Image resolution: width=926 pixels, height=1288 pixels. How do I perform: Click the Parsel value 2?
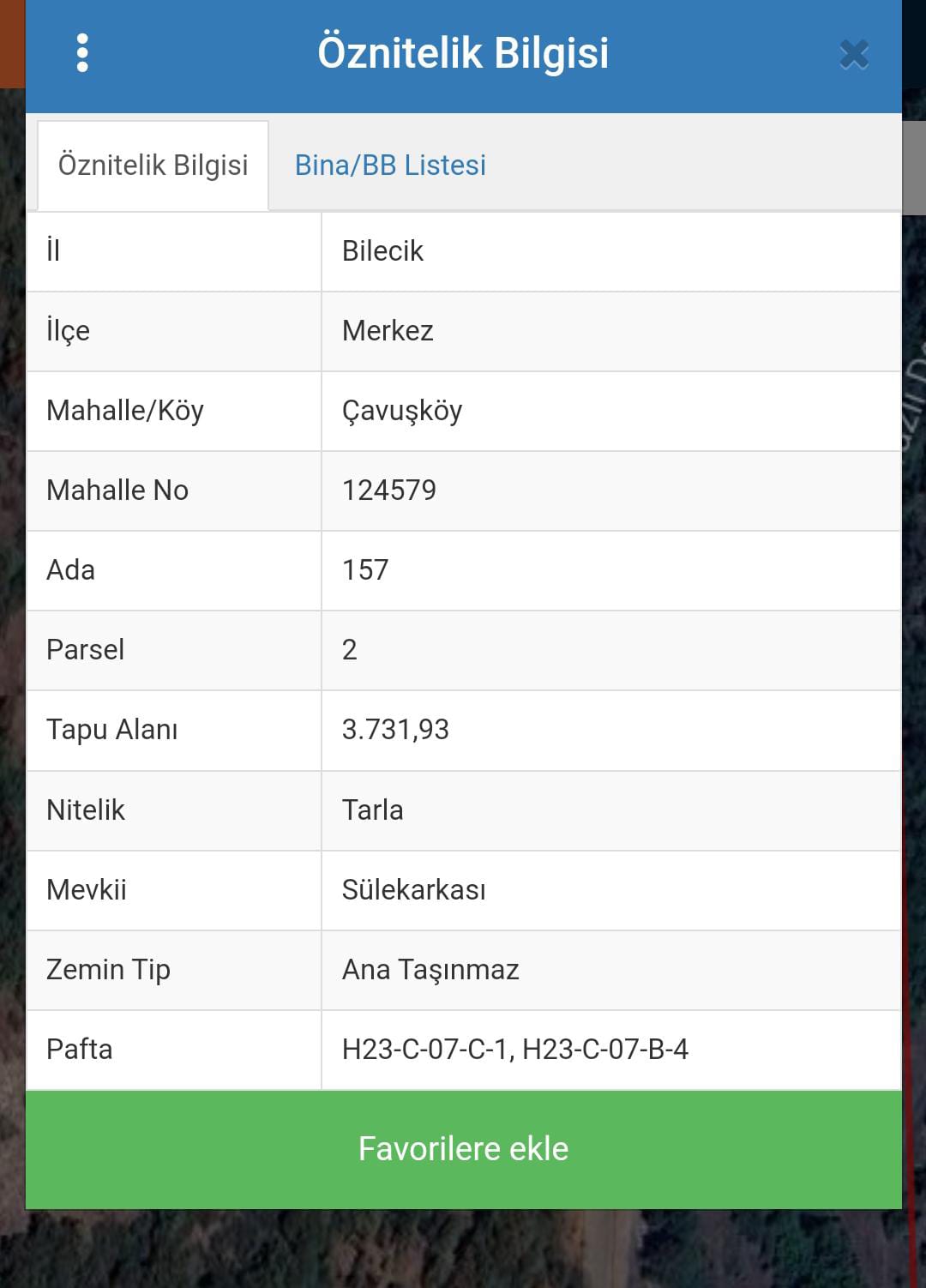(349, 650)
